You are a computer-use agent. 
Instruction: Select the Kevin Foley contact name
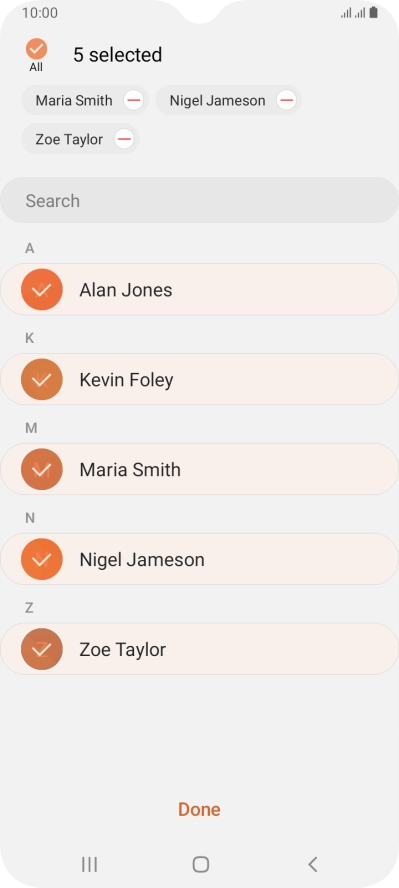pyautogui.click(x=126, y=380)
